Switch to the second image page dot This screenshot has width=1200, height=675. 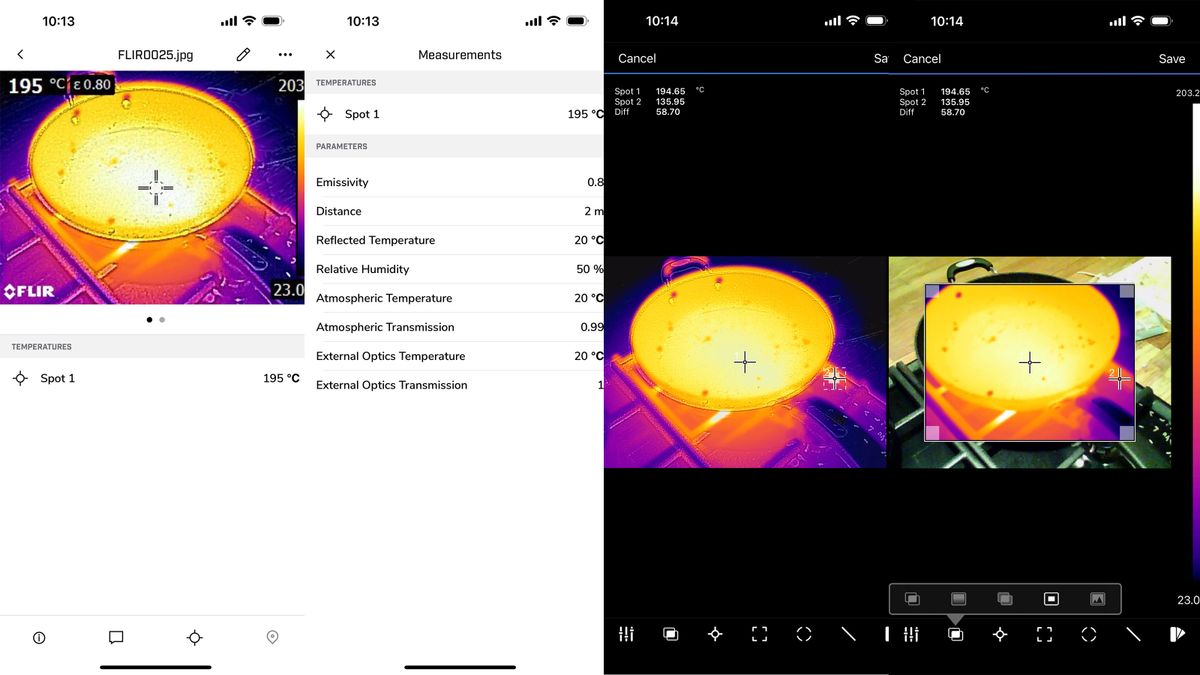click(162, 319)
